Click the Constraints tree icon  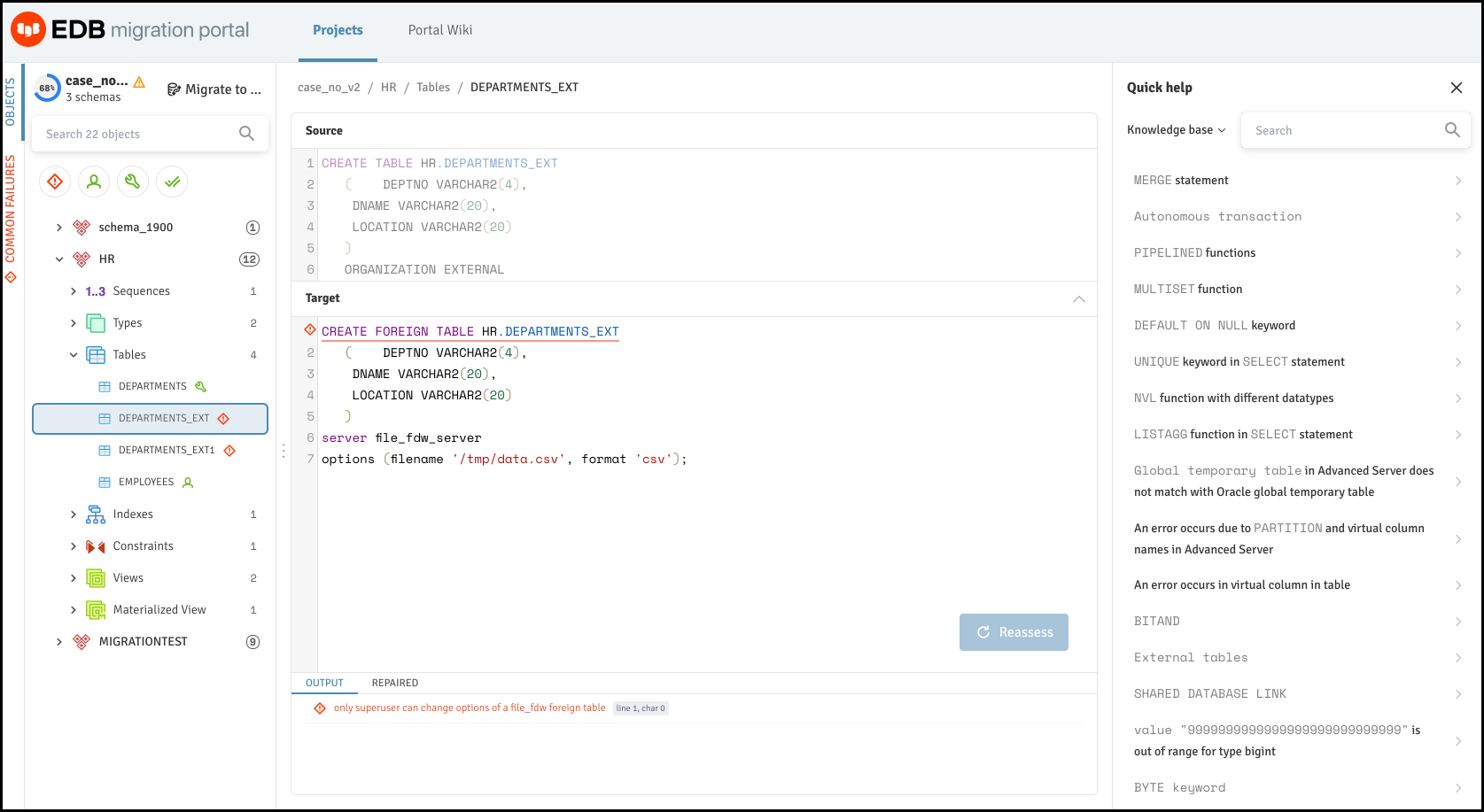click(x=95, y=546)
